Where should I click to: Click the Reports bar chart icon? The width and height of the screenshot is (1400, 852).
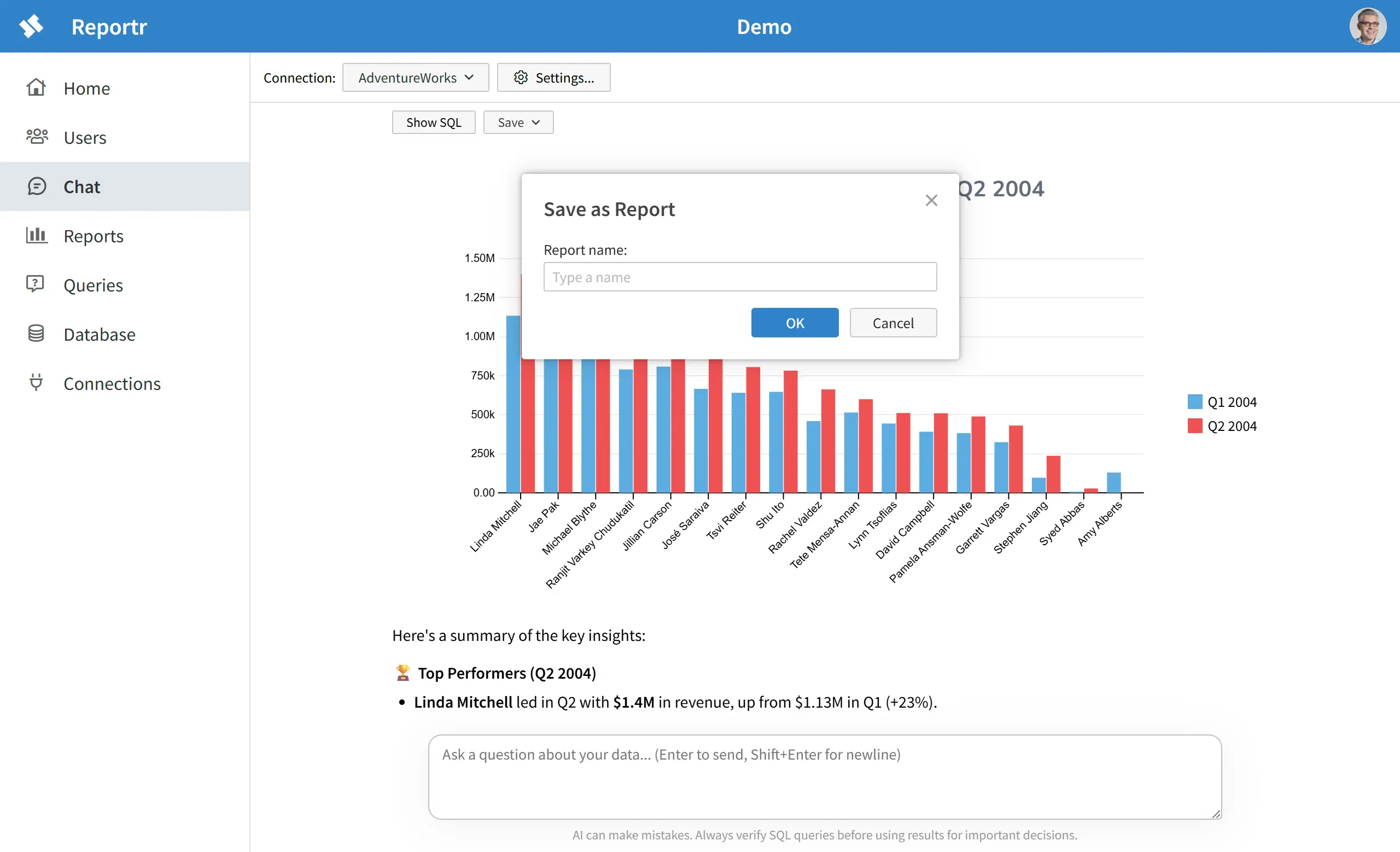click(x=37, y=235)
